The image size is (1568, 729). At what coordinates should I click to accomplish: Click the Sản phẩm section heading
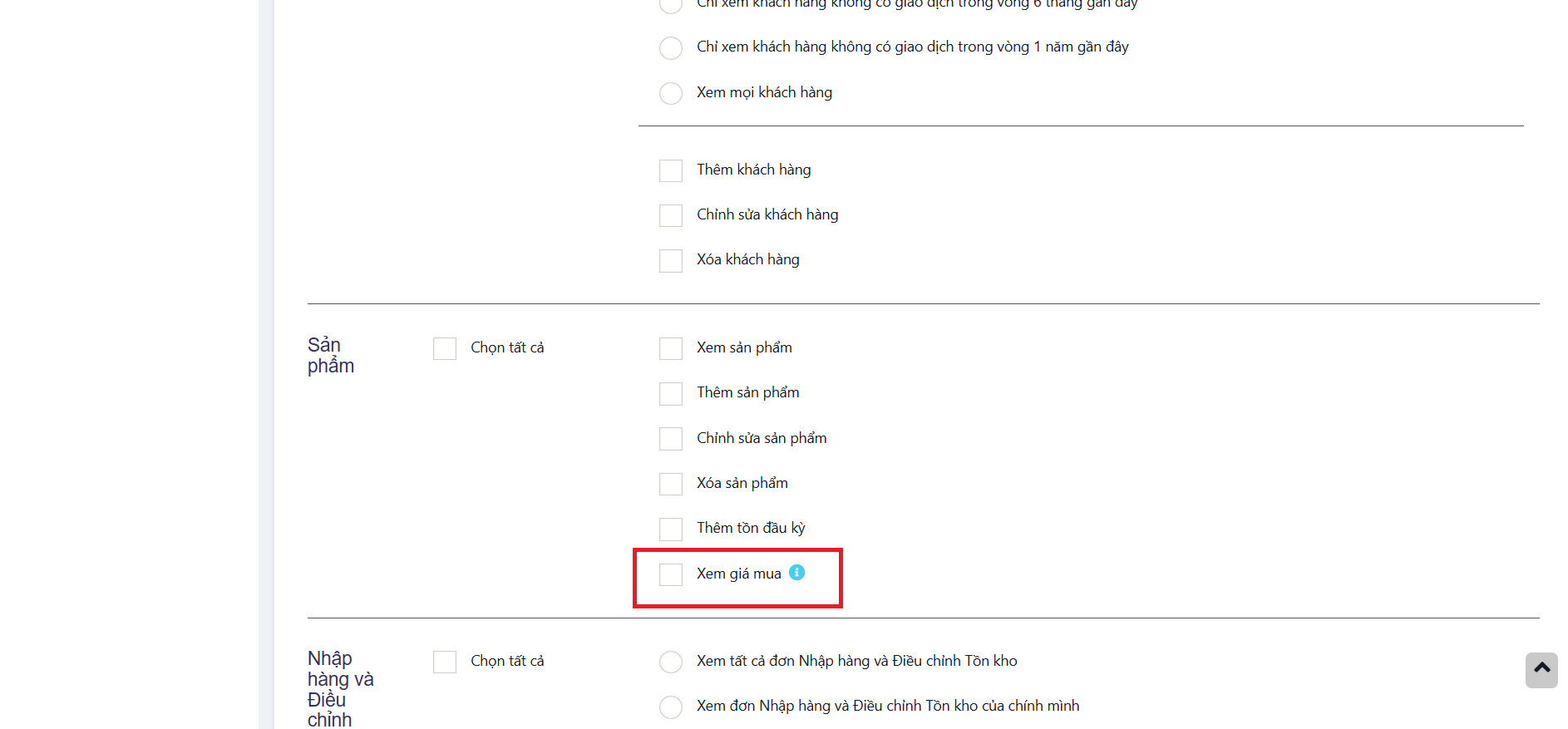coord(331,356)
